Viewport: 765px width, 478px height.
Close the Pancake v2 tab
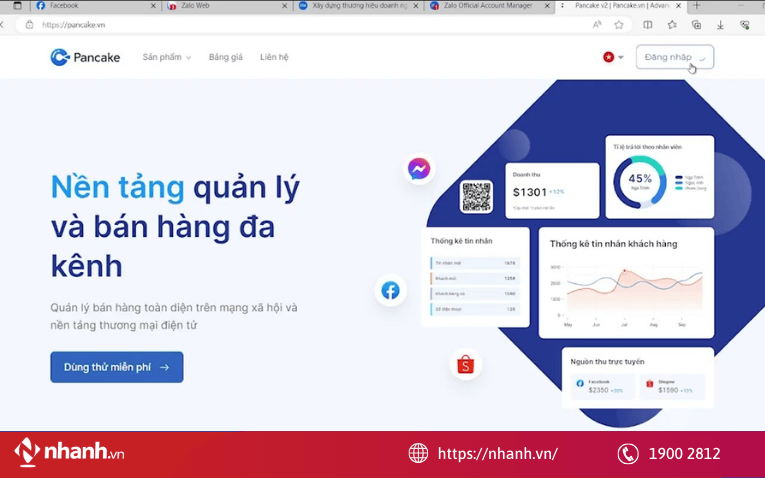[x=678, y=6]
